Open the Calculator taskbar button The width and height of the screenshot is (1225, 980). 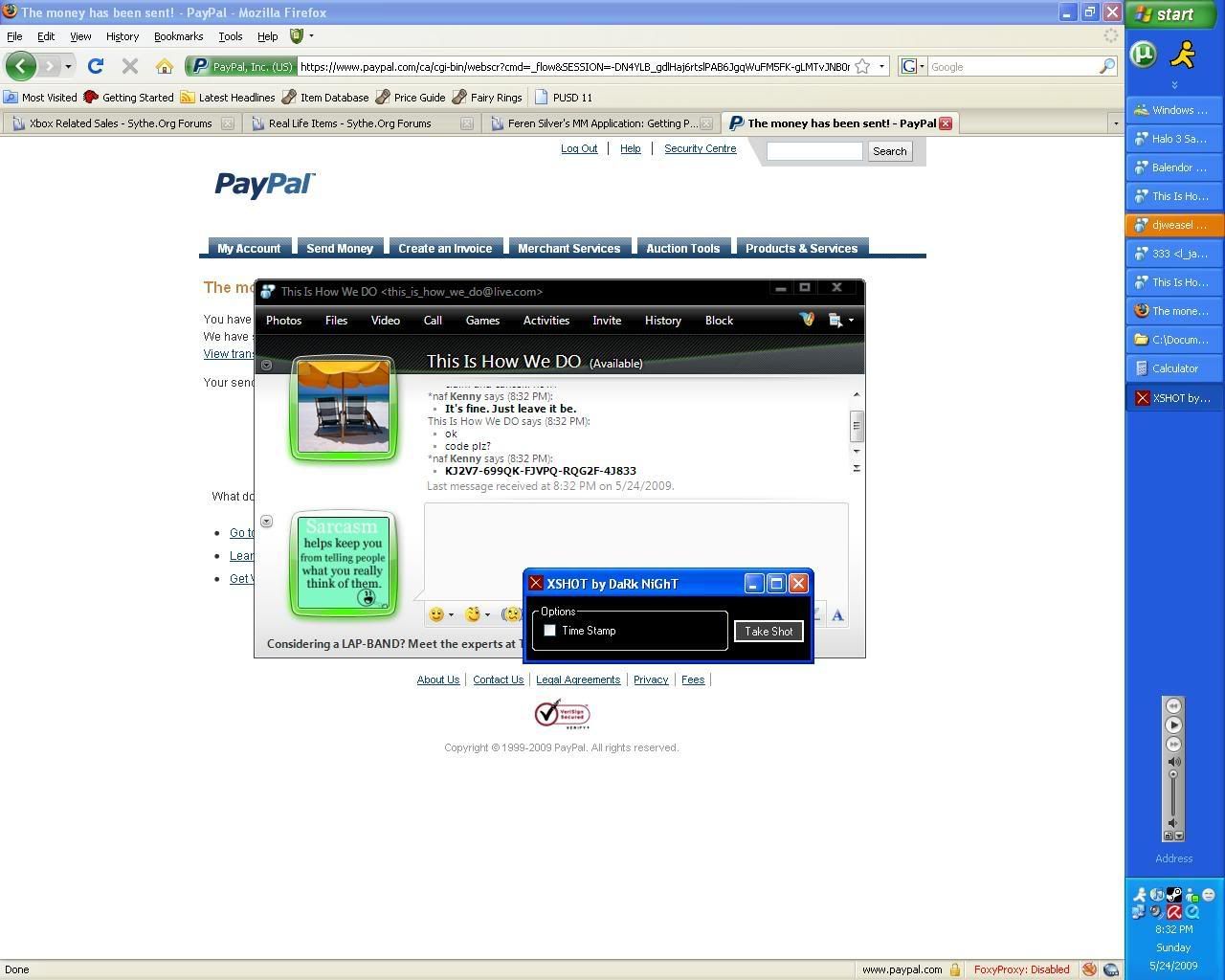[1174, 368]
